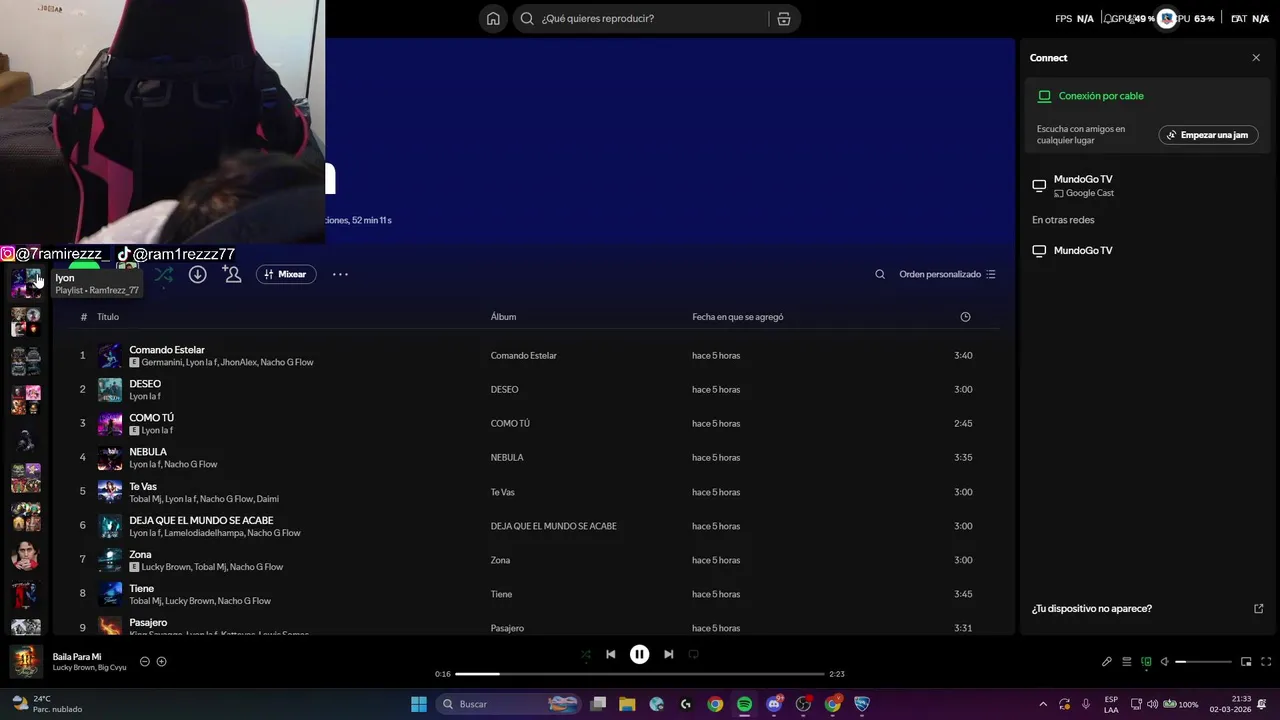The width and height of the screenshot is (1280, 720).
Task: Mute audio with the speaker icon
Action: coord(1165,662)
